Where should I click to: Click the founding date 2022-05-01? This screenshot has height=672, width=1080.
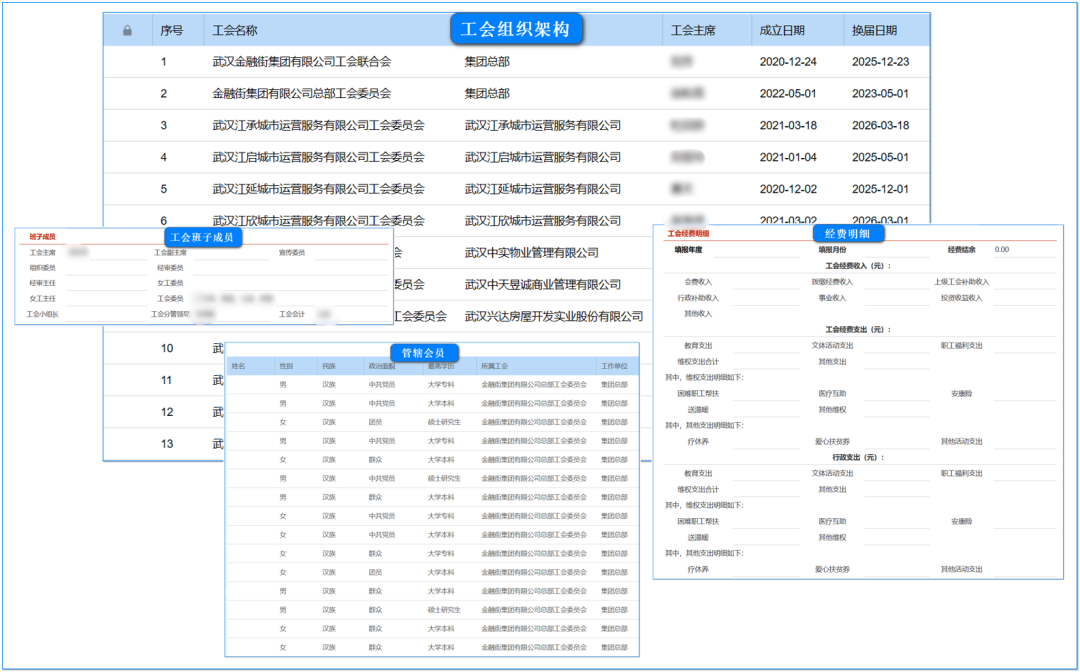click(x=788, y=94)
